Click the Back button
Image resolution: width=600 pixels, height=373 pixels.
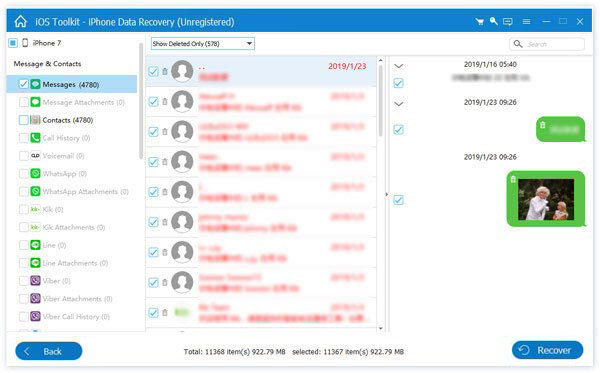(x=49, y=351)
